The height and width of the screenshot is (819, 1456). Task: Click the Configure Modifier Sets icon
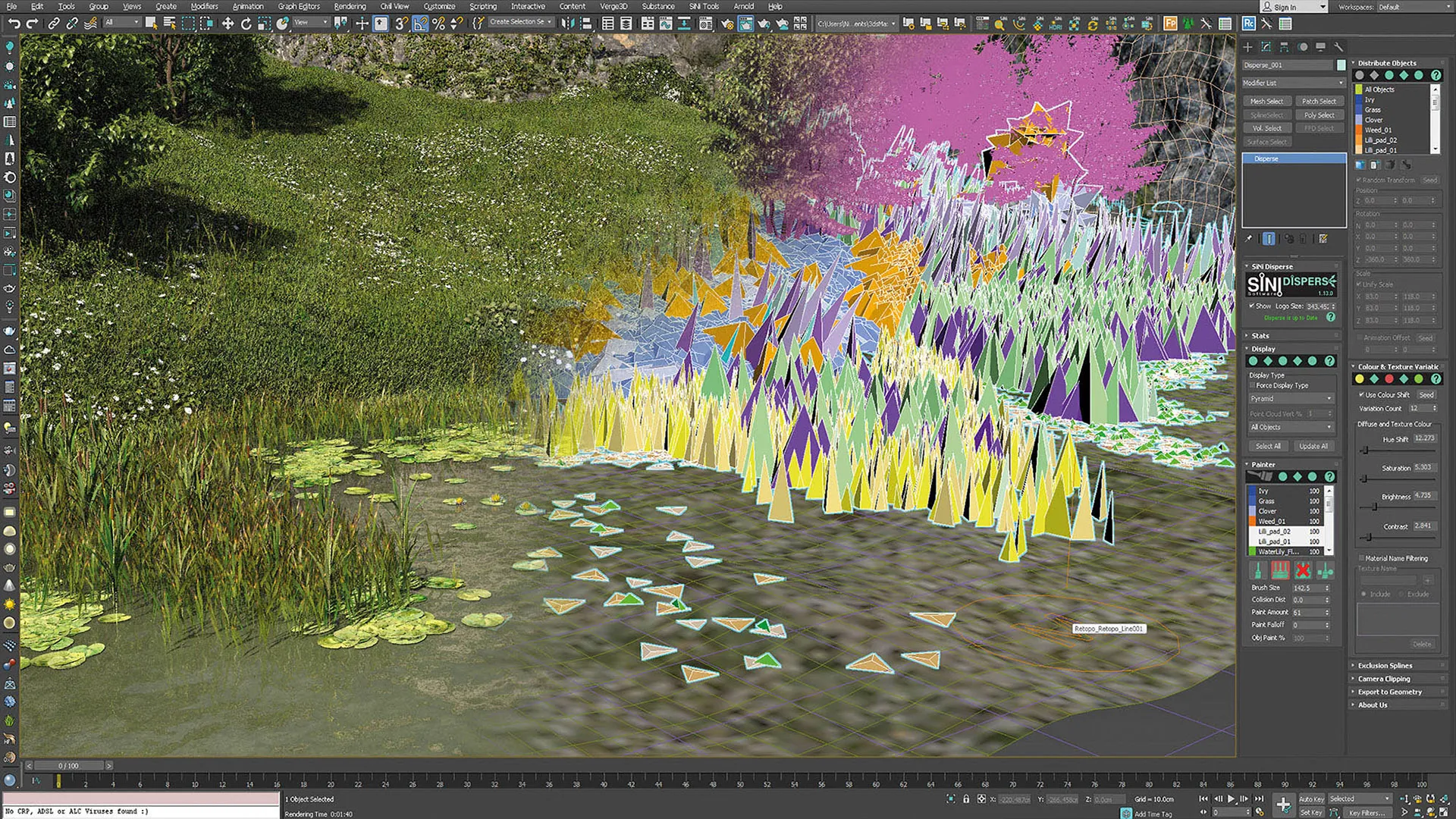[1323, 239]
